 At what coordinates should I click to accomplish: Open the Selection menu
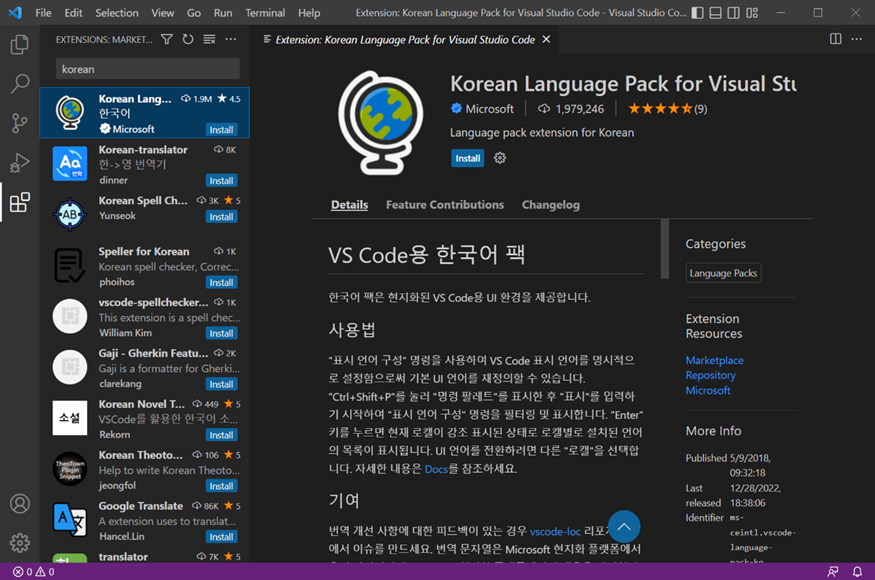click(117, 13)
